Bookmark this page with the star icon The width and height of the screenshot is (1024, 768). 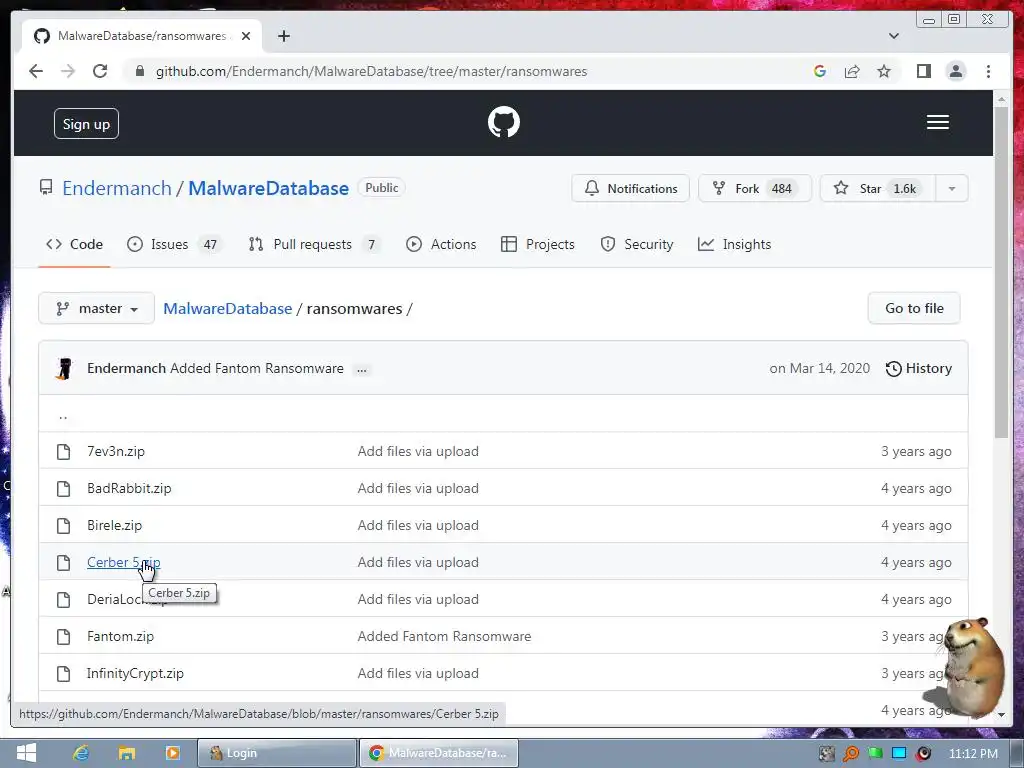pos(884,71)
